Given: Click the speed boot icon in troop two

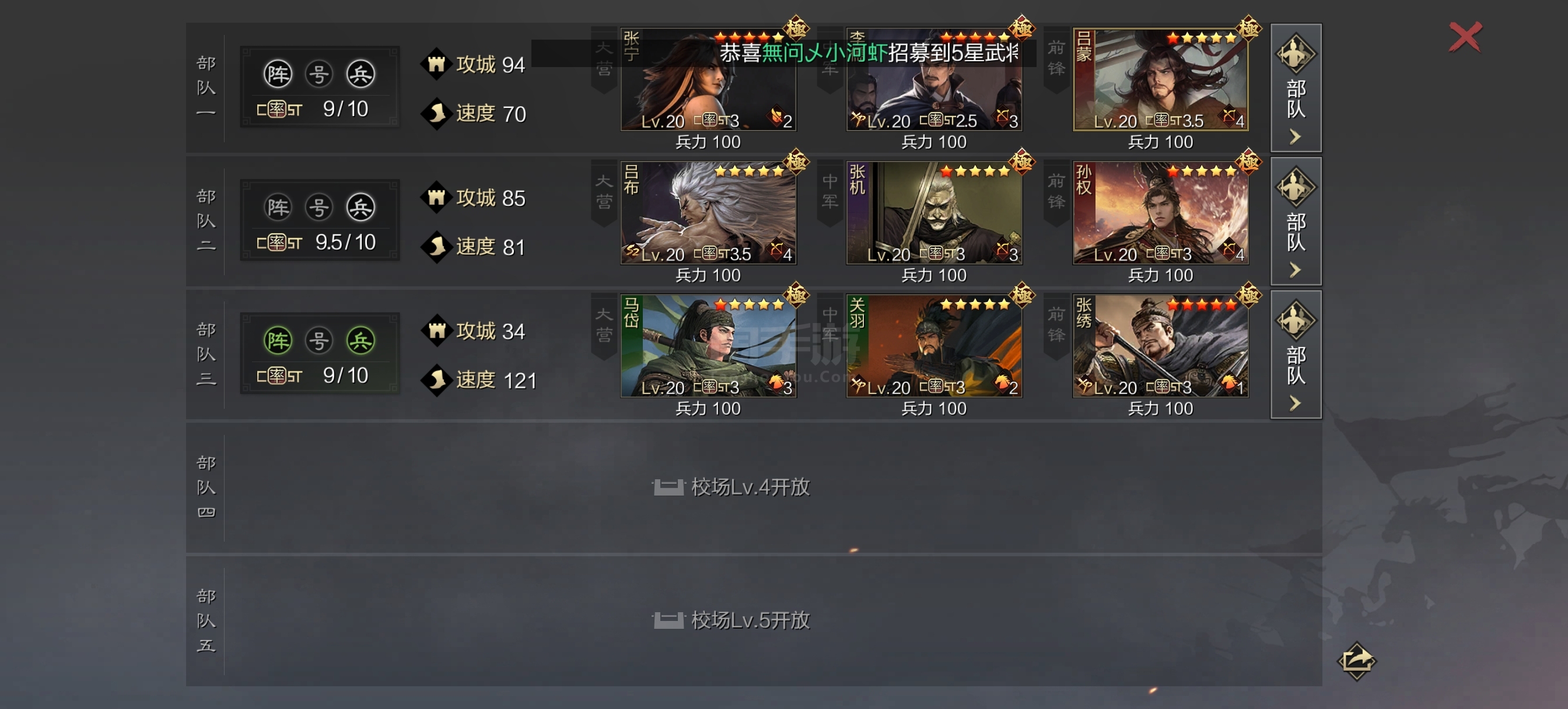Looking at the screenshot, I should (x=436, y=247).
